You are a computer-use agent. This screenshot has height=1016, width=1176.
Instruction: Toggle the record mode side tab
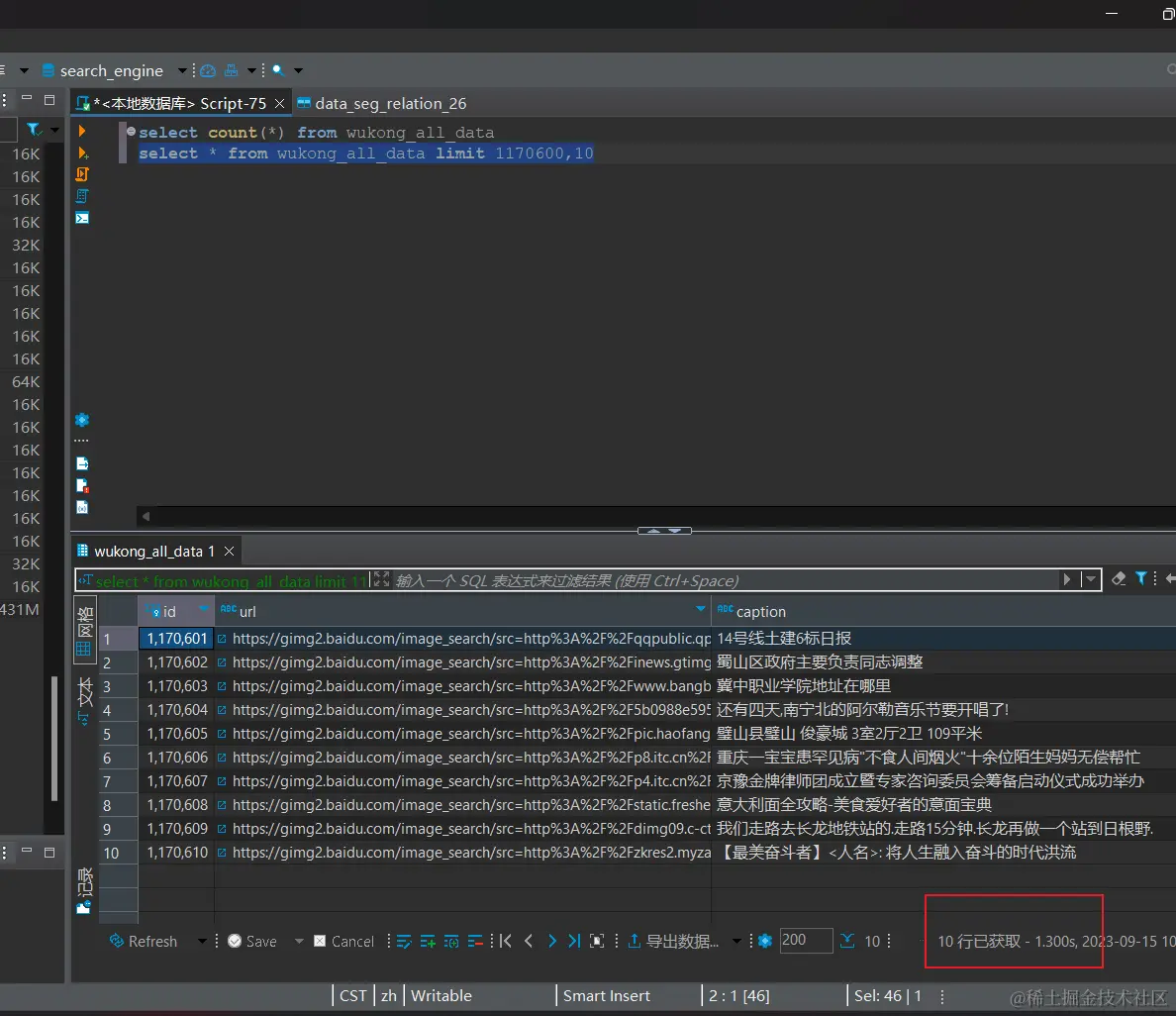[x=85, y=890]
